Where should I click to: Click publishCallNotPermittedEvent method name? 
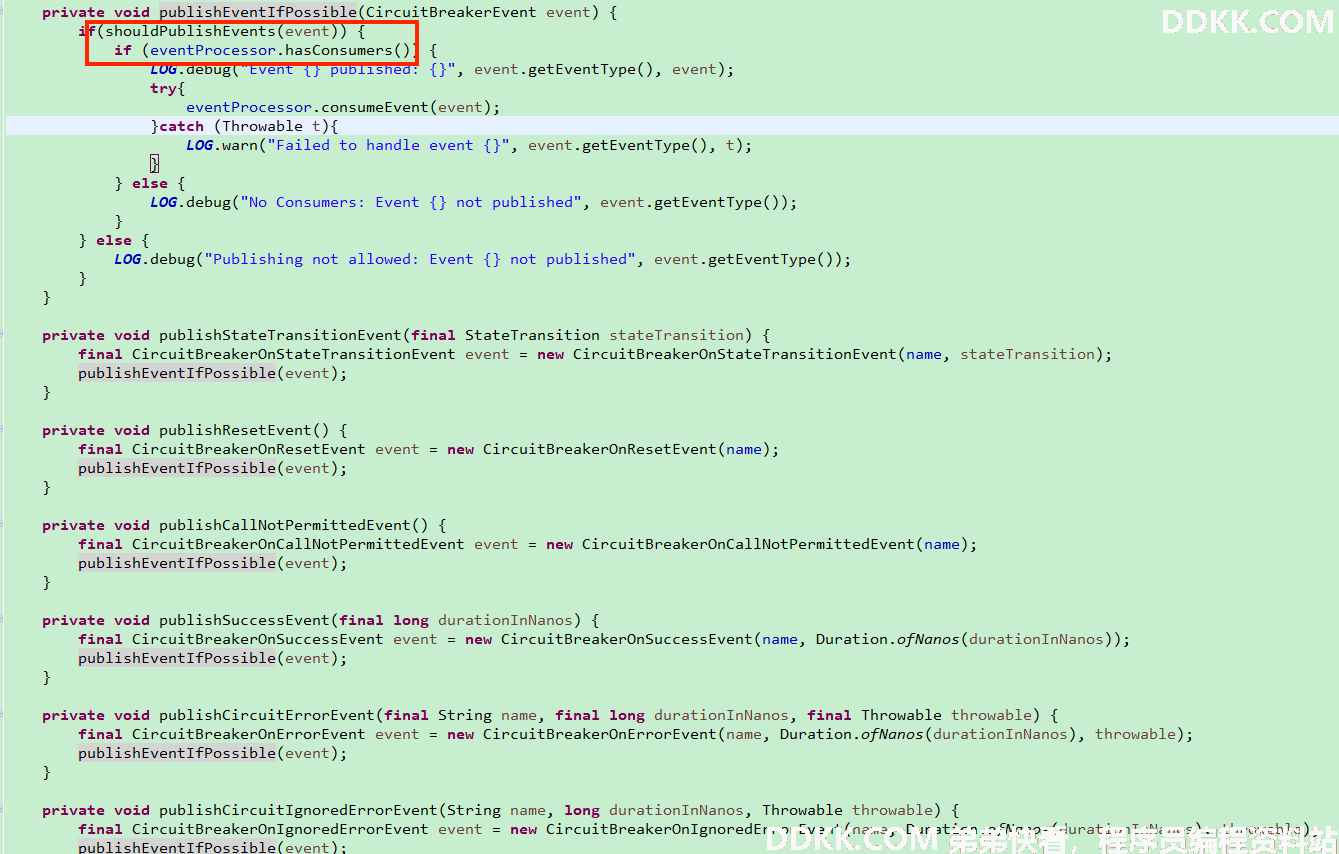click(x=285, y=525)
